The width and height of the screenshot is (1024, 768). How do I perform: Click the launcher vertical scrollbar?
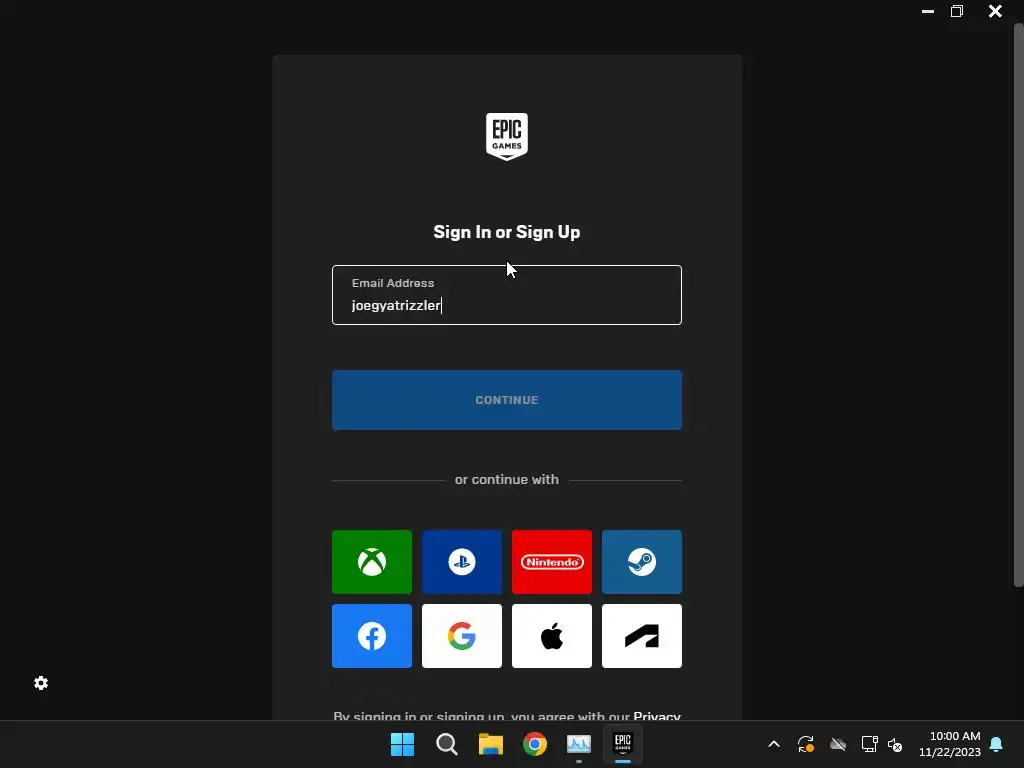coord(1018,305)
